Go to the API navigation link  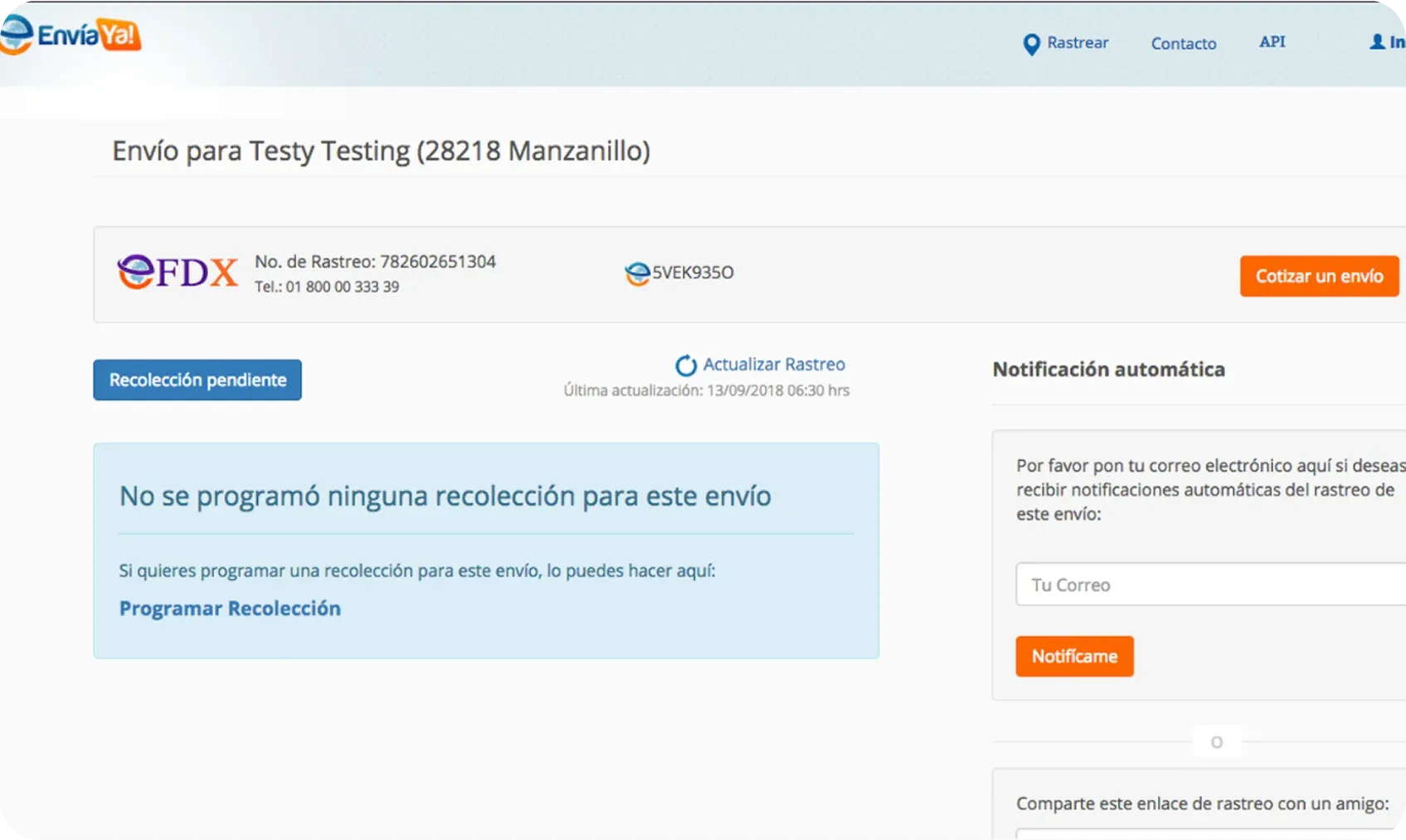[x=1272, y=42]
